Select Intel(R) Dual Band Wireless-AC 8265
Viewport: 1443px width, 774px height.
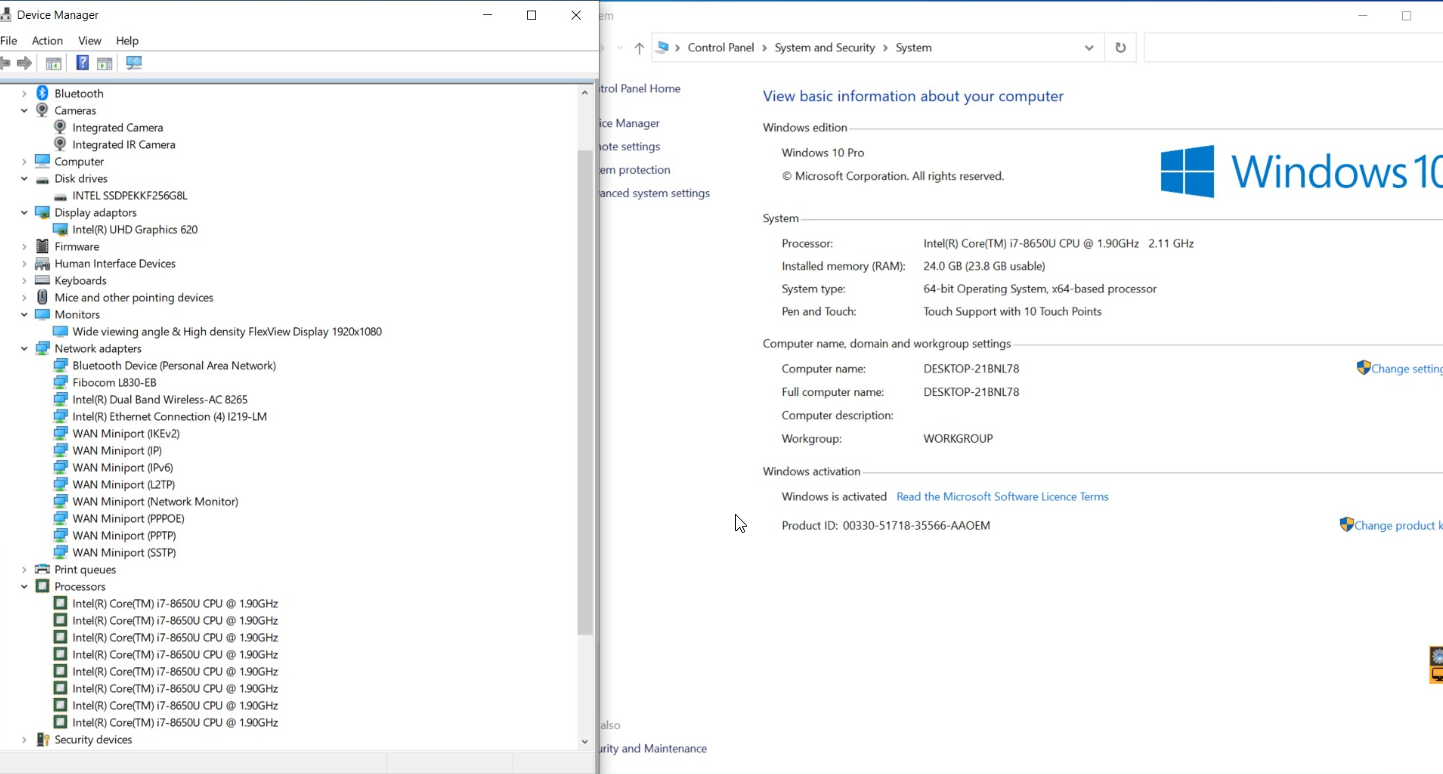(x=160, y=399)
